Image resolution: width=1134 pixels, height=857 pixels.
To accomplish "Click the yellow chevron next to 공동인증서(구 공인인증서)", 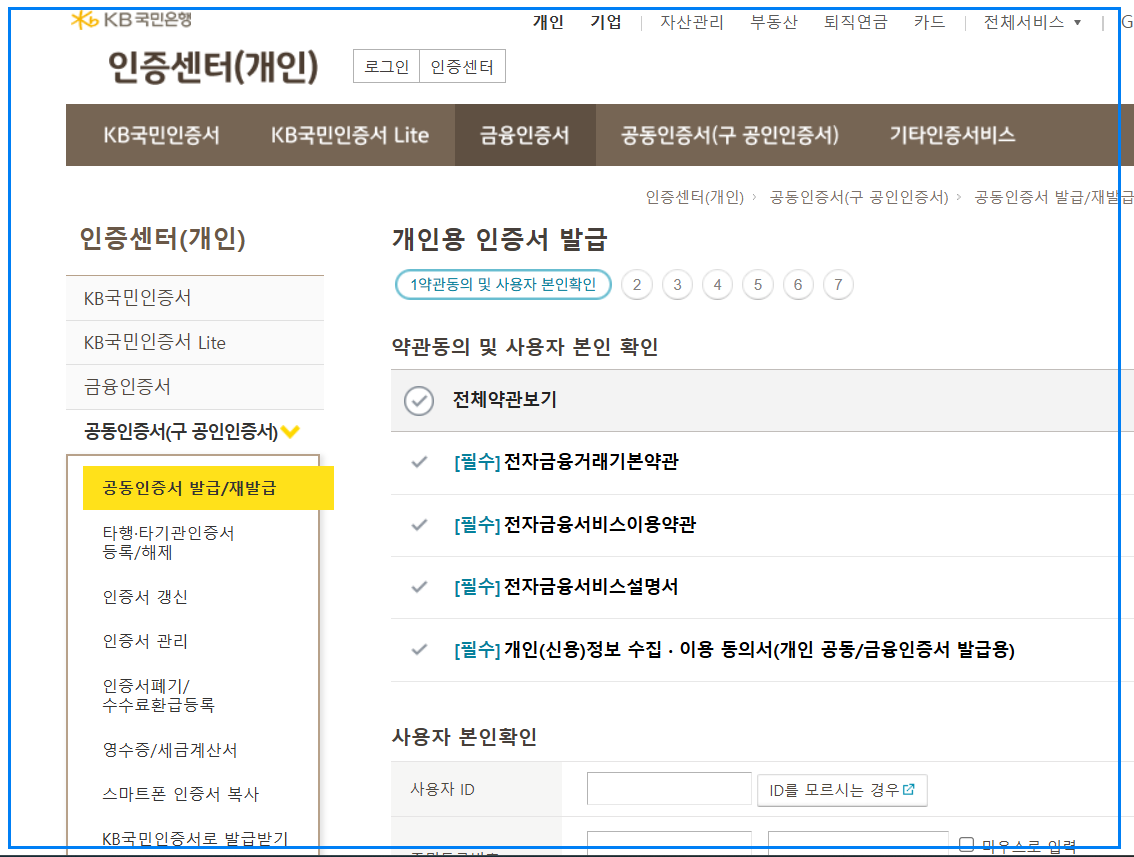I will pos(291,432).
